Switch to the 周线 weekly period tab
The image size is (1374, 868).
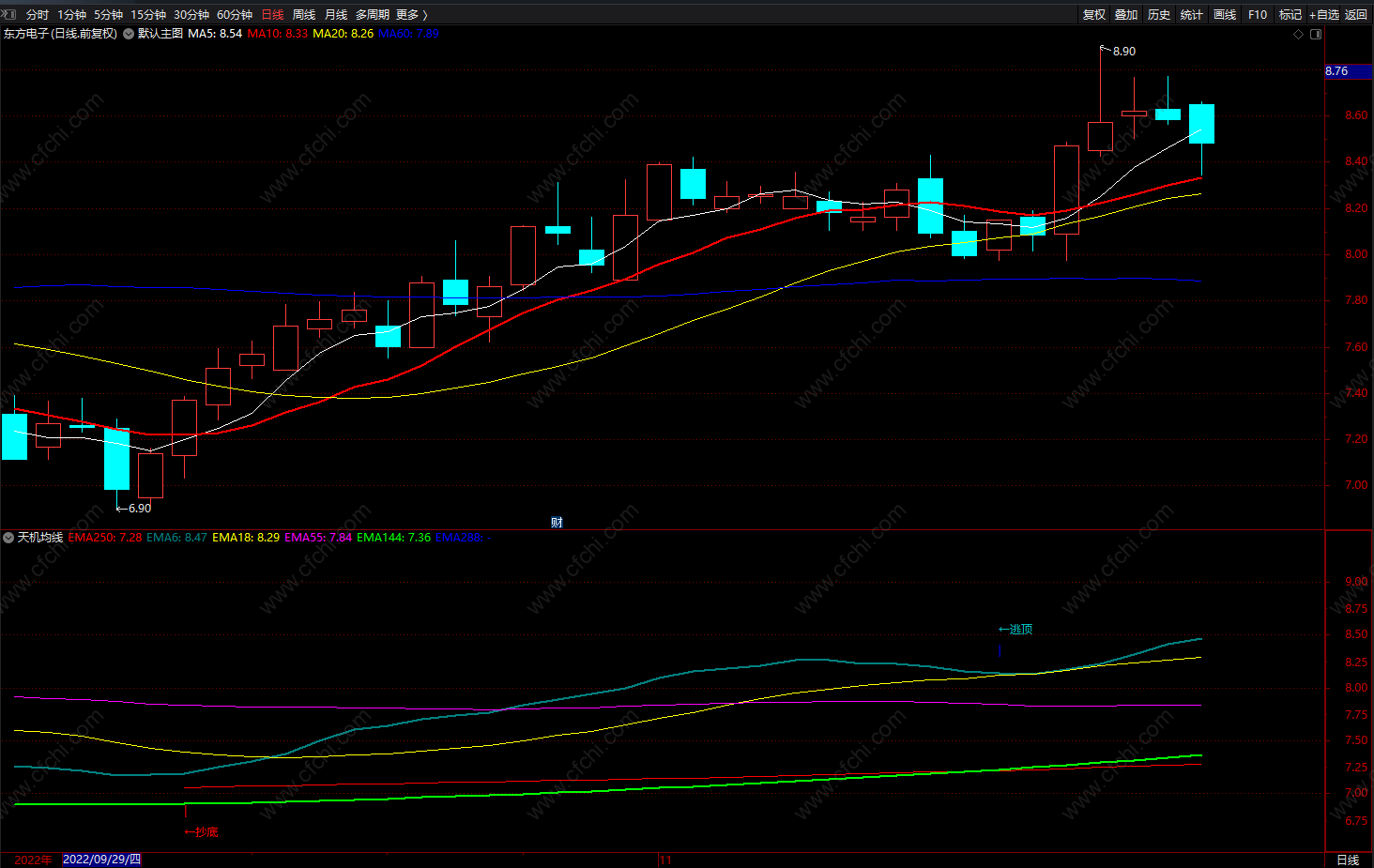coord(304,14)
